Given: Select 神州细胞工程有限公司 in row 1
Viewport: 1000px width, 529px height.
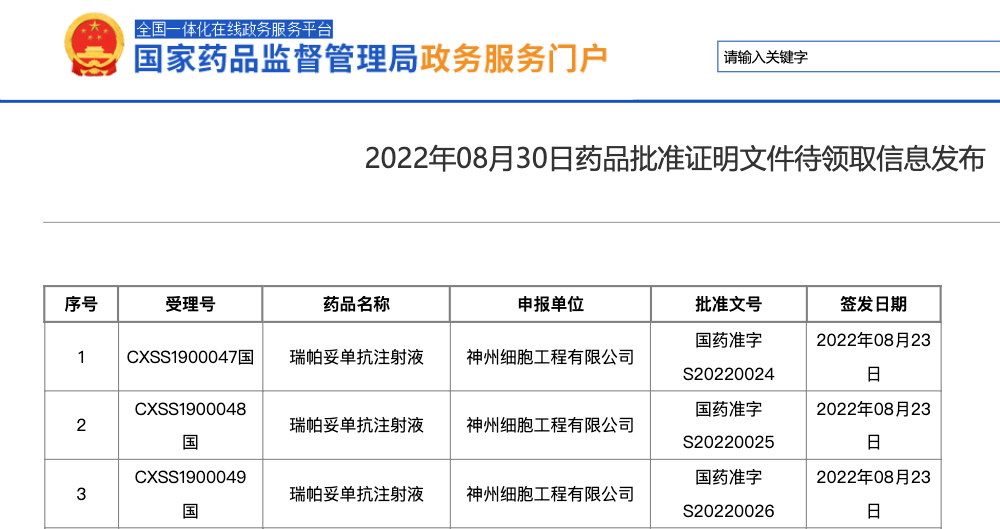Looking at the screenshot, I should tap(550, 357).
